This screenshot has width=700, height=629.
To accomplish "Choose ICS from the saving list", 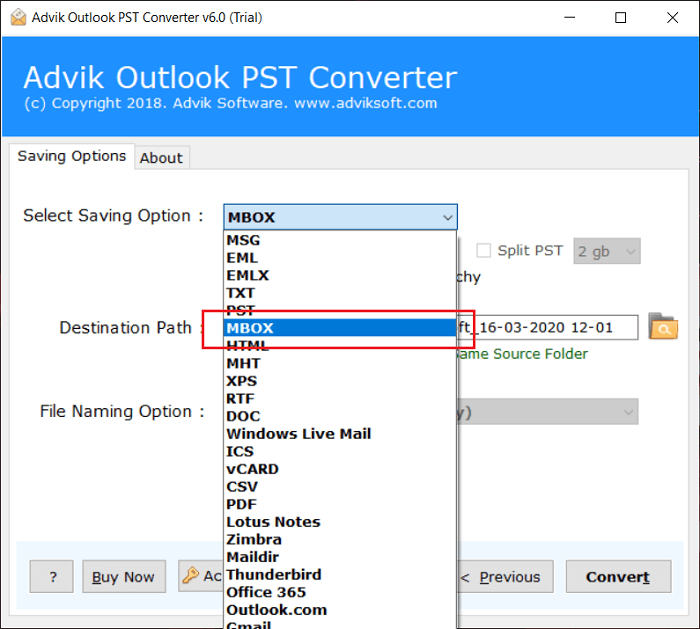I will 340,451.
